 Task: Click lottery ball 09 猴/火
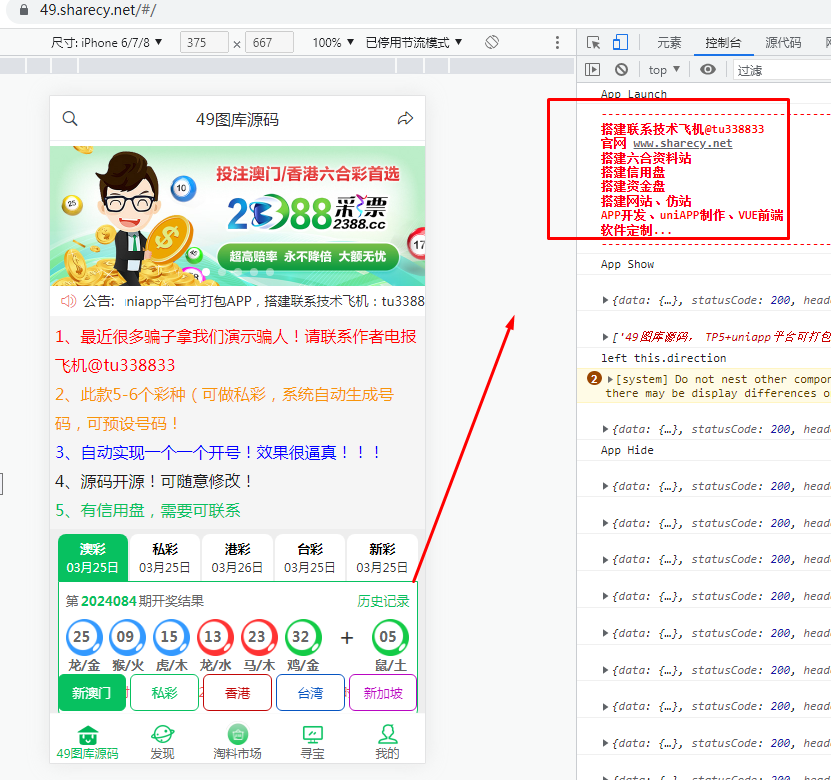click(x=127, y=637)
